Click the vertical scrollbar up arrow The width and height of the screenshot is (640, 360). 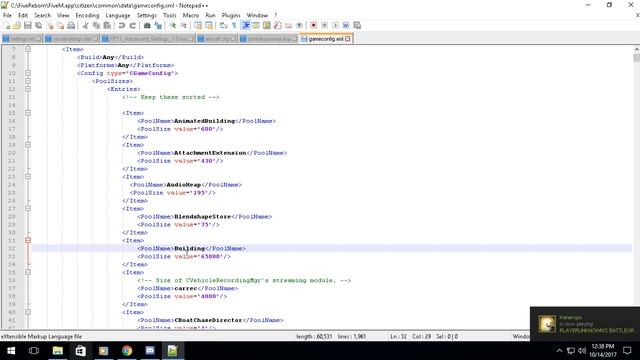tap(636, 49)
